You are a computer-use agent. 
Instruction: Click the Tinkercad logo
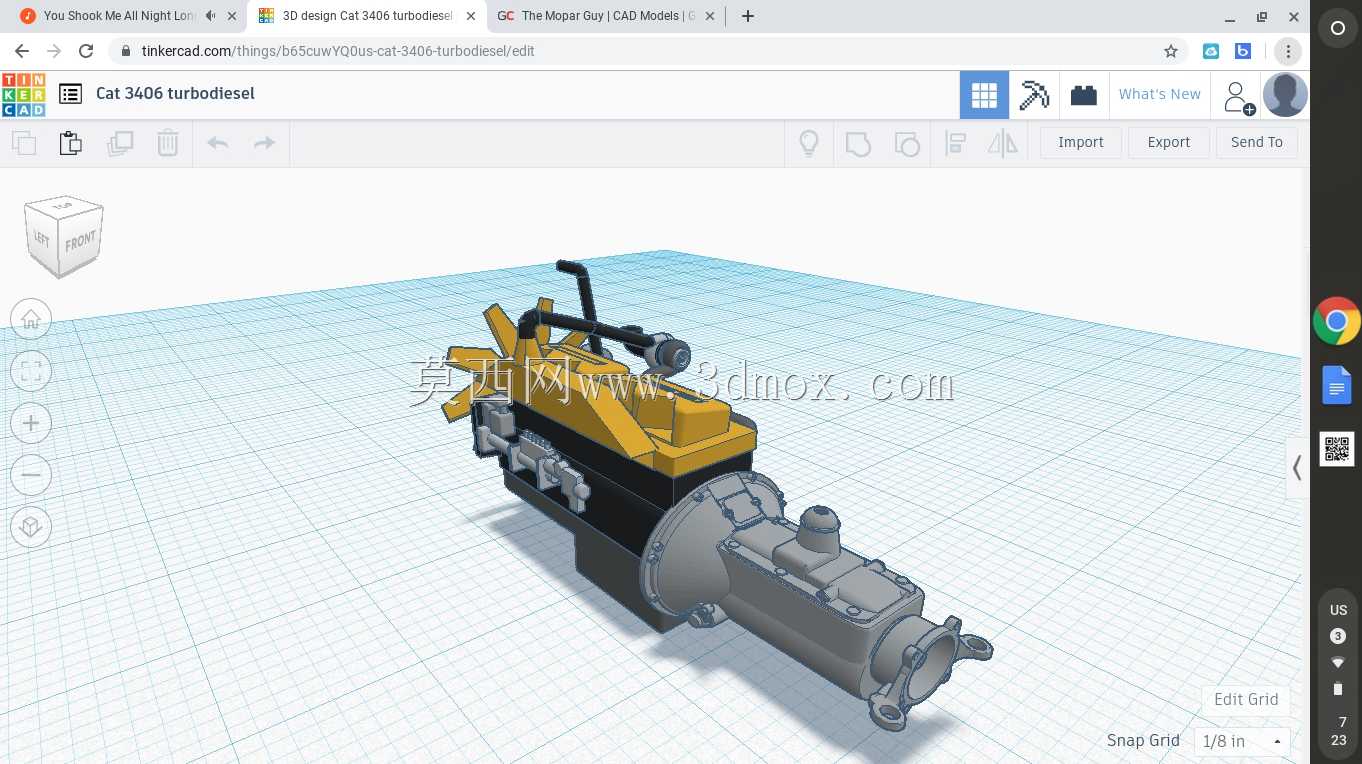[23, 94]
